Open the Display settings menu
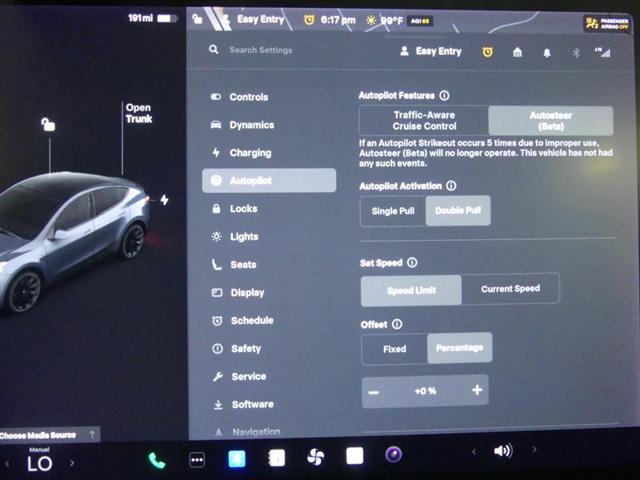Image resolution: width=640 pixels, height=480 pixels. (x=269, y=292)
